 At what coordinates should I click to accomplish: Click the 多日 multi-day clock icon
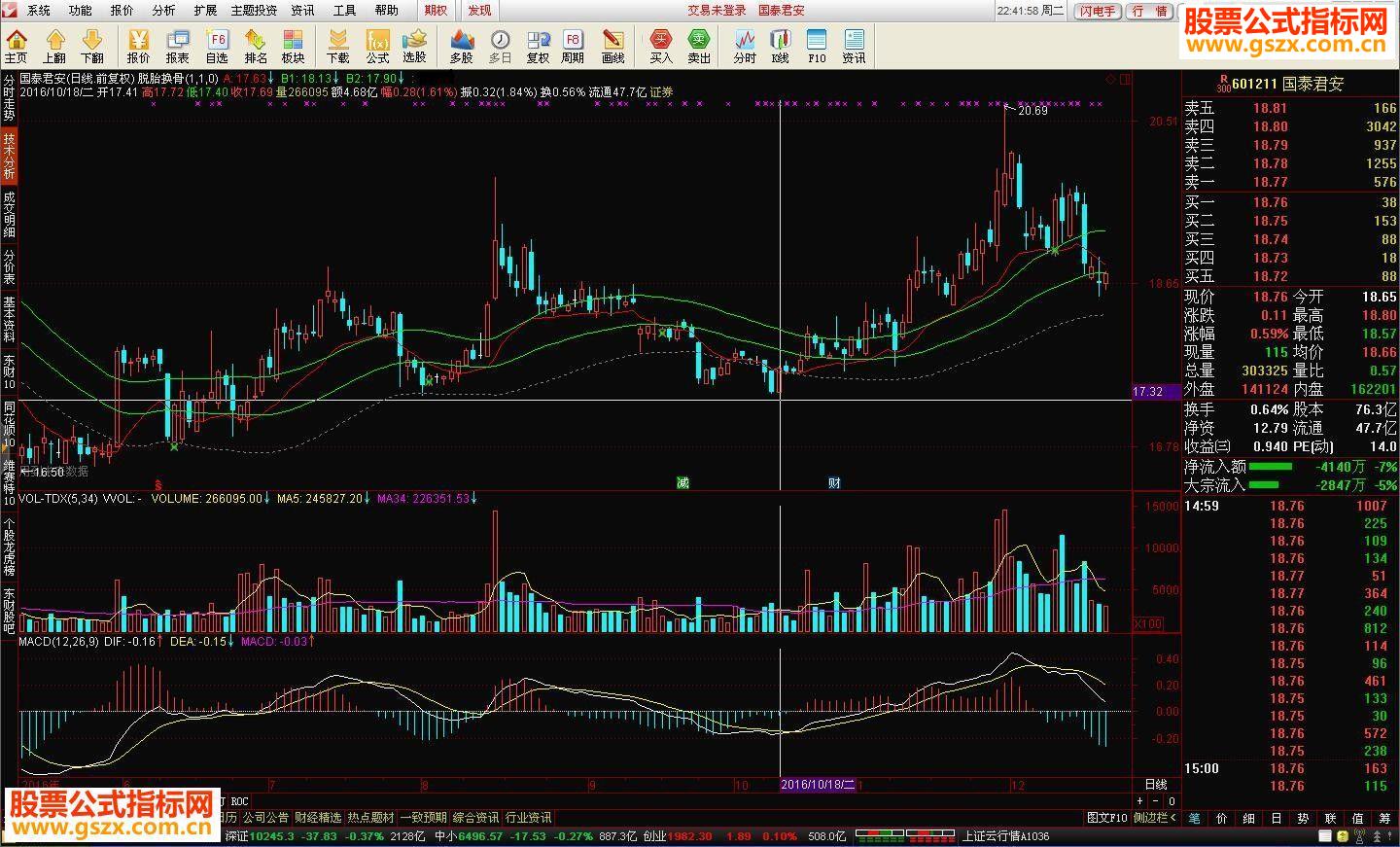[500, 46]
